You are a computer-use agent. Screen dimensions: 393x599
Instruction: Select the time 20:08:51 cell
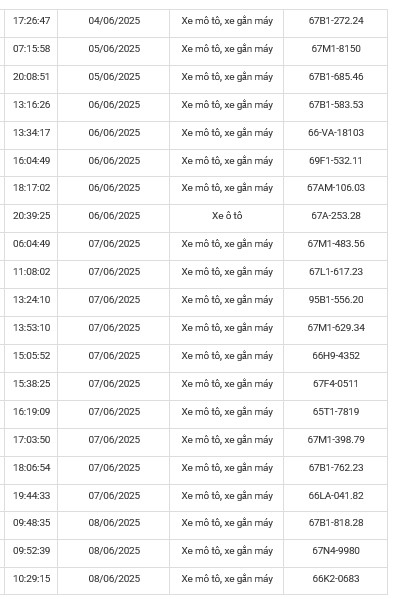(x=31, y=76)
